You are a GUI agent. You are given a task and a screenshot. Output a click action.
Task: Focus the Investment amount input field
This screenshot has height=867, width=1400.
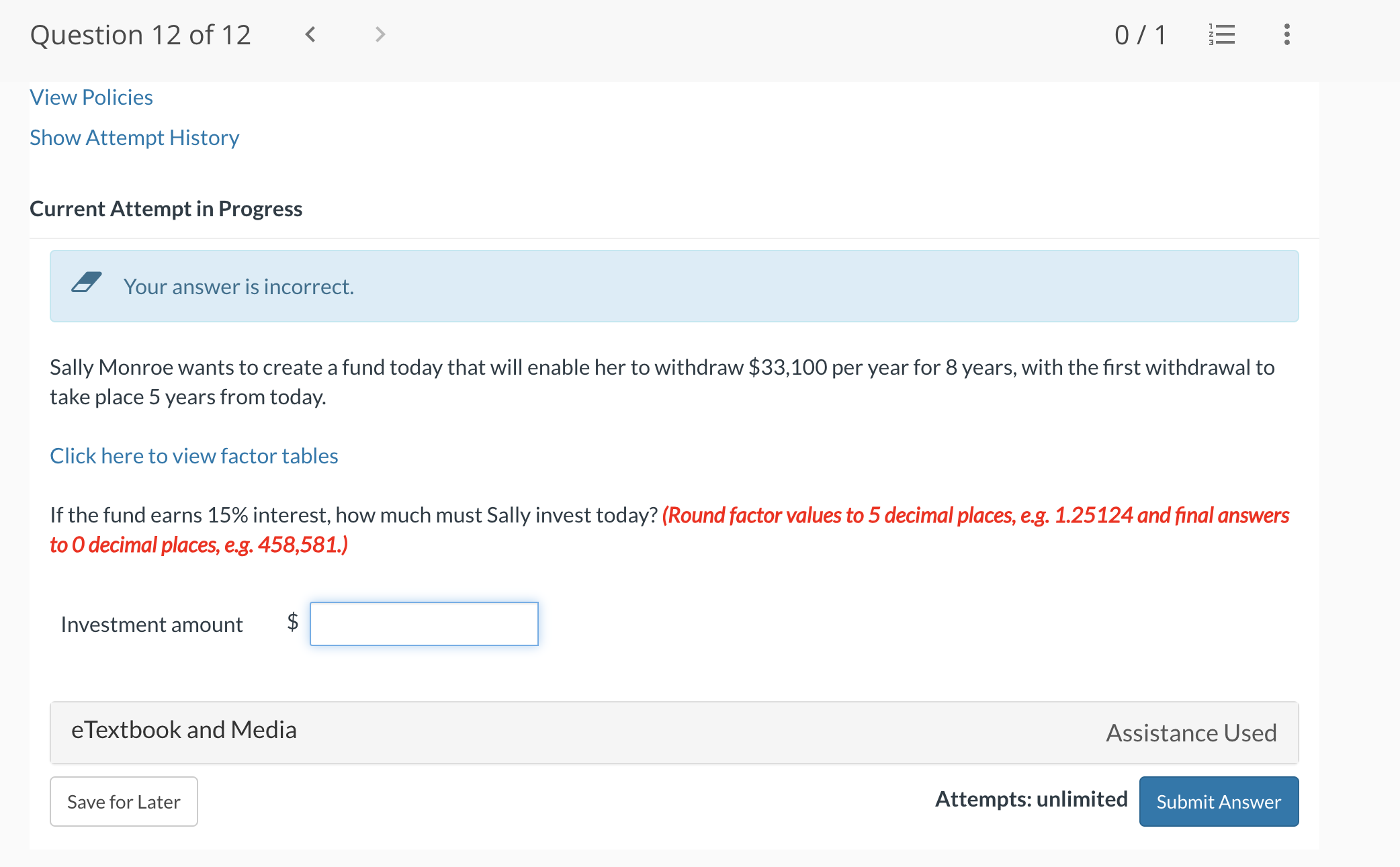[x=424, y=624]
